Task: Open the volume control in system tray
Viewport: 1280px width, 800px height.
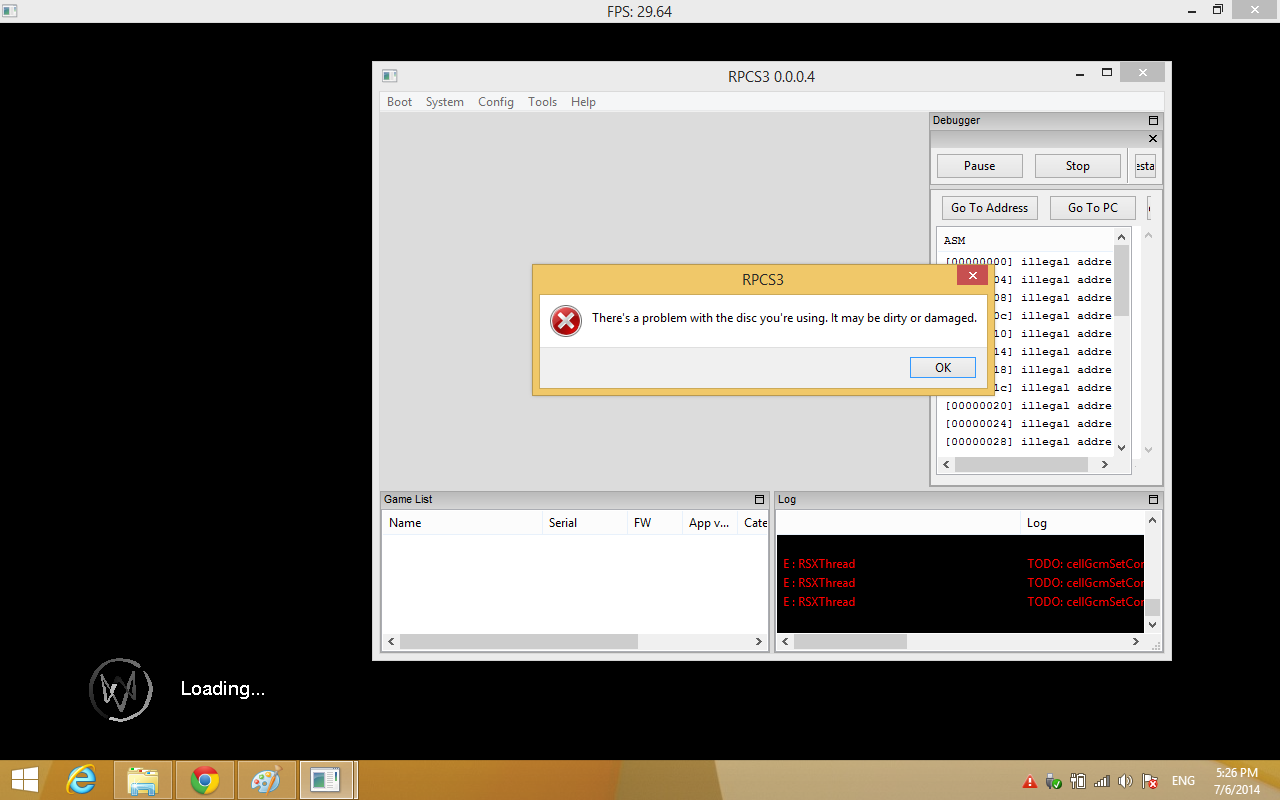Action: pyautogui.click(x=1126, y=781)
